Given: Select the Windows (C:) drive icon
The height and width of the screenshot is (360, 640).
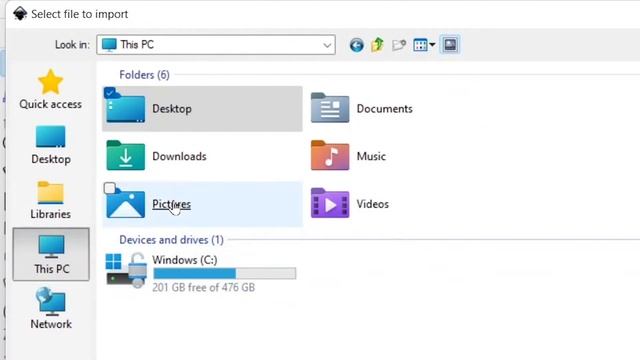Looking at the screenshot, I should coord(126,270).
